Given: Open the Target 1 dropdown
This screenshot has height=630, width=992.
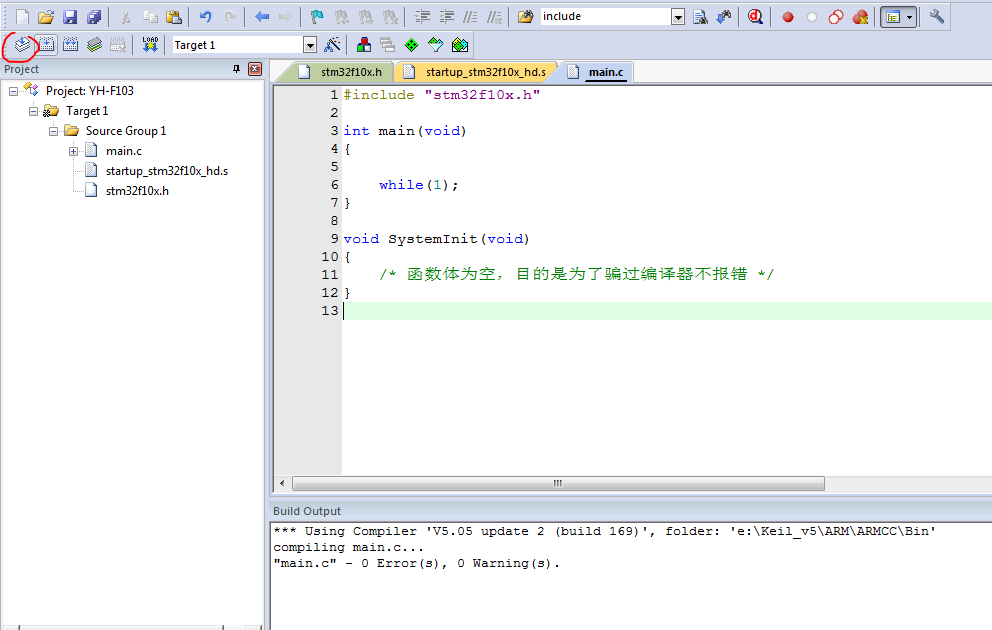Looking at the screenshot, I should pos(309,45).
